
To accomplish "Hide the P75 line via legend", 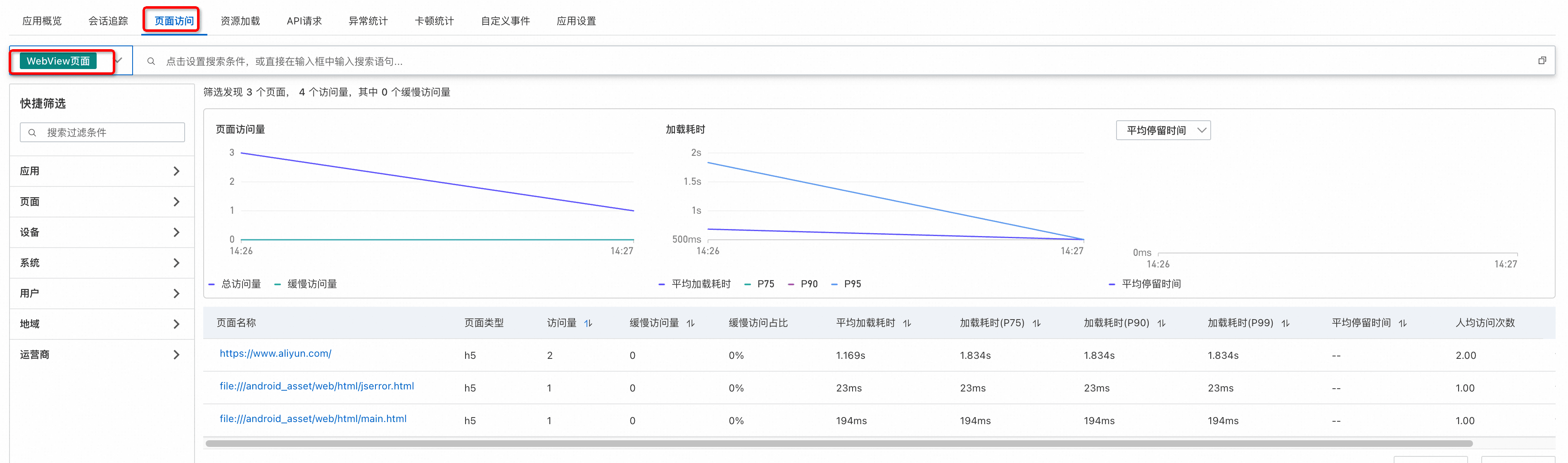I will (x=765, y=284).
